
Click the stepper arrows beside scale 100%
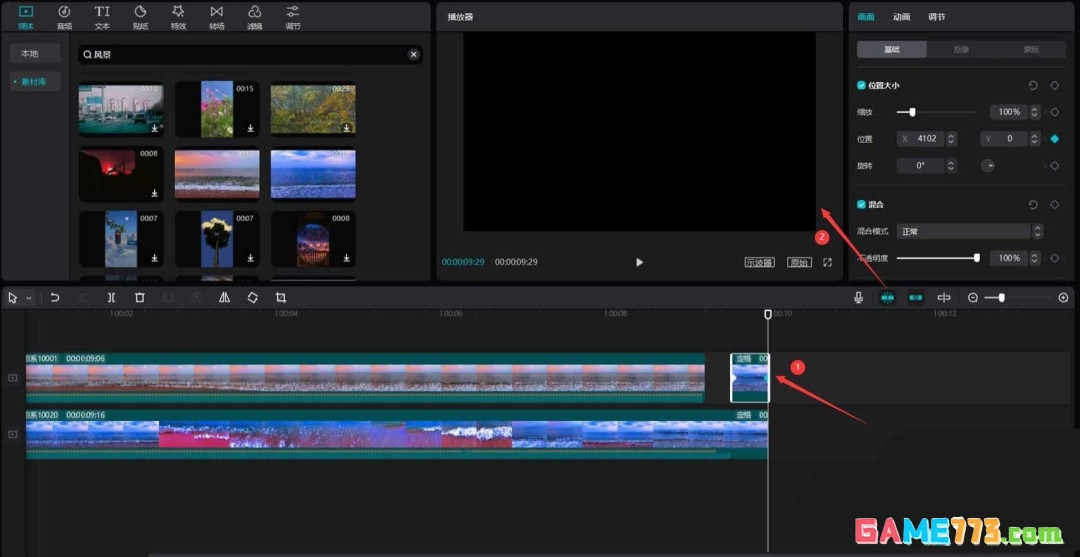tap(1033, 112)
